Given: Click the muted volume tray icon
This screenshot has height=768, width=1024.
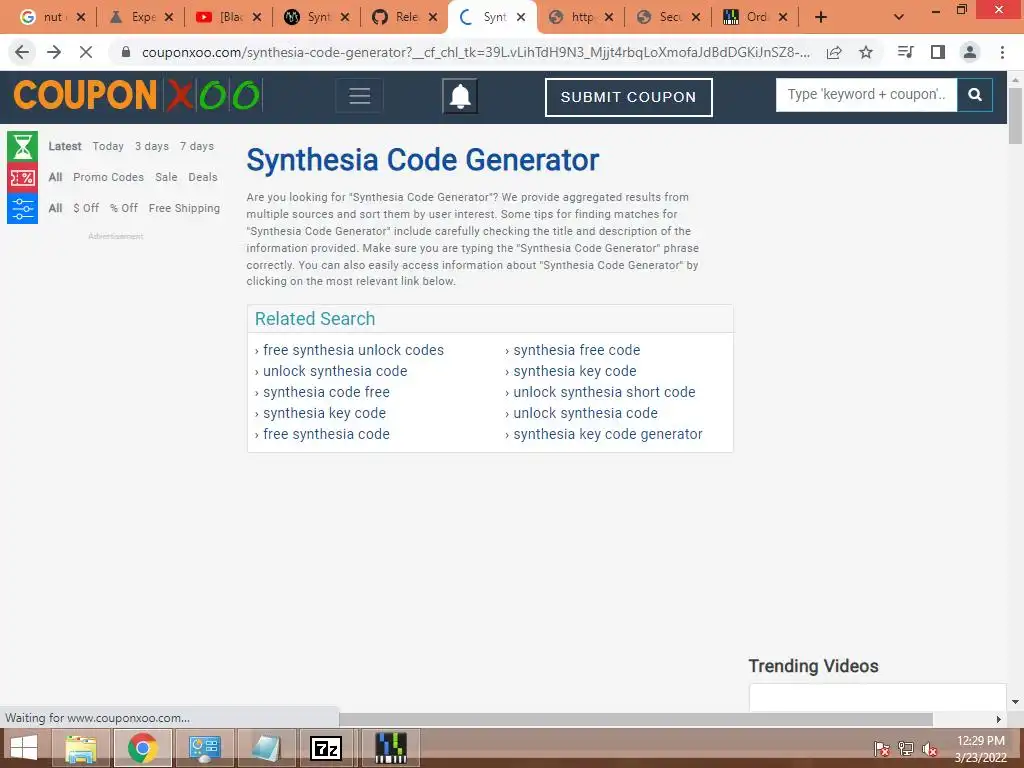Looking at the screenshot, I should (x=930, y=749).
